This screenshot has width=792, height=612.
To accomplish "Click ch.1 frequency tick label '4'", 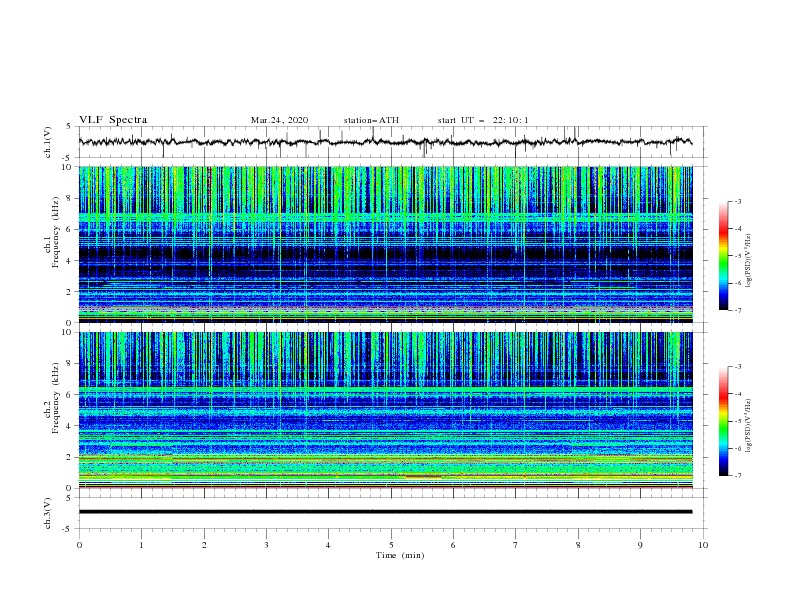I will (70, 261).
